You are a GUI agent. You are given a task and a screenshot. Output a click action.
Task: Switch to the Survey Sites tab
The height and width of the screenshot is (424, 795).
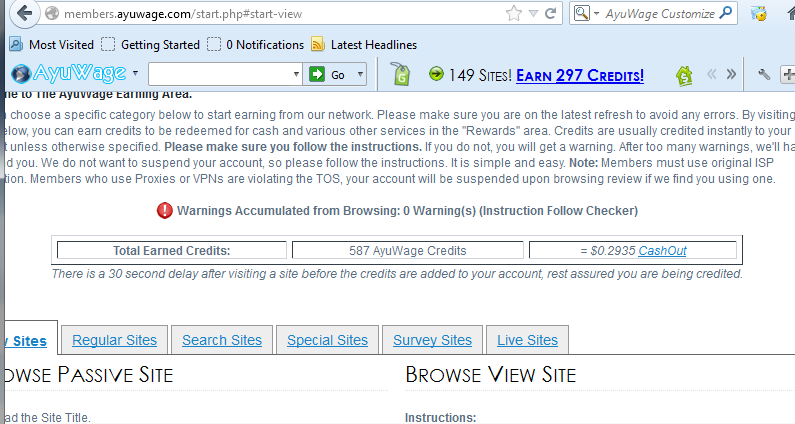[x=432, y=340]
